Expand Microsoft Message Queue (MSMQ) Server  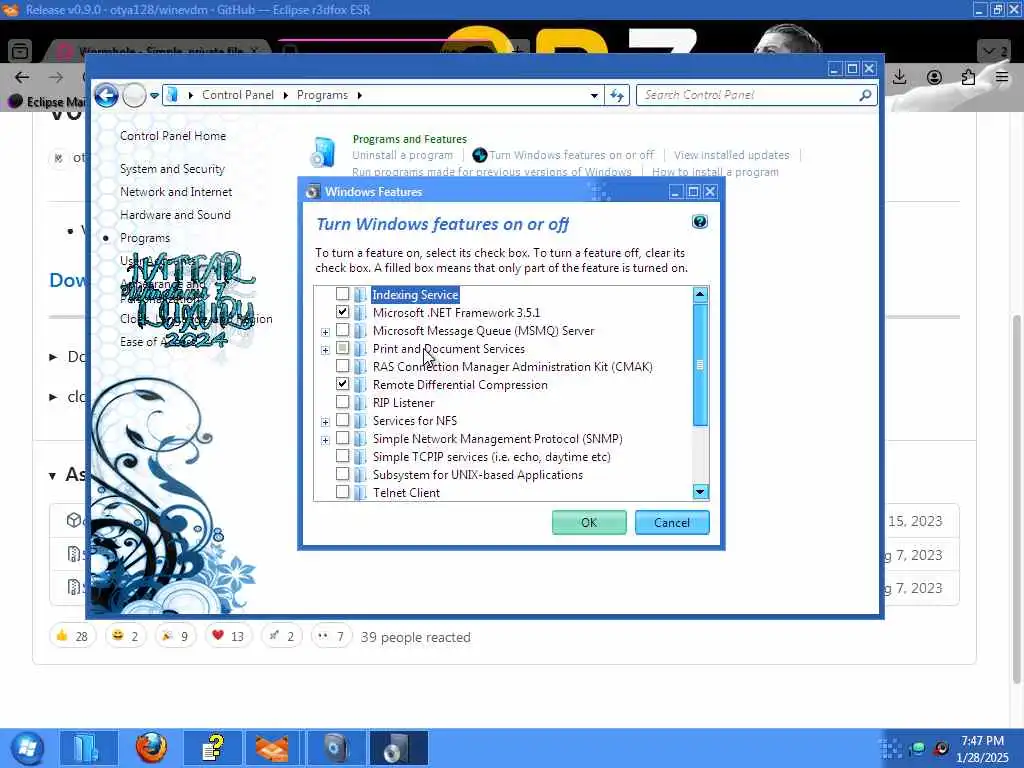[325, 332]
